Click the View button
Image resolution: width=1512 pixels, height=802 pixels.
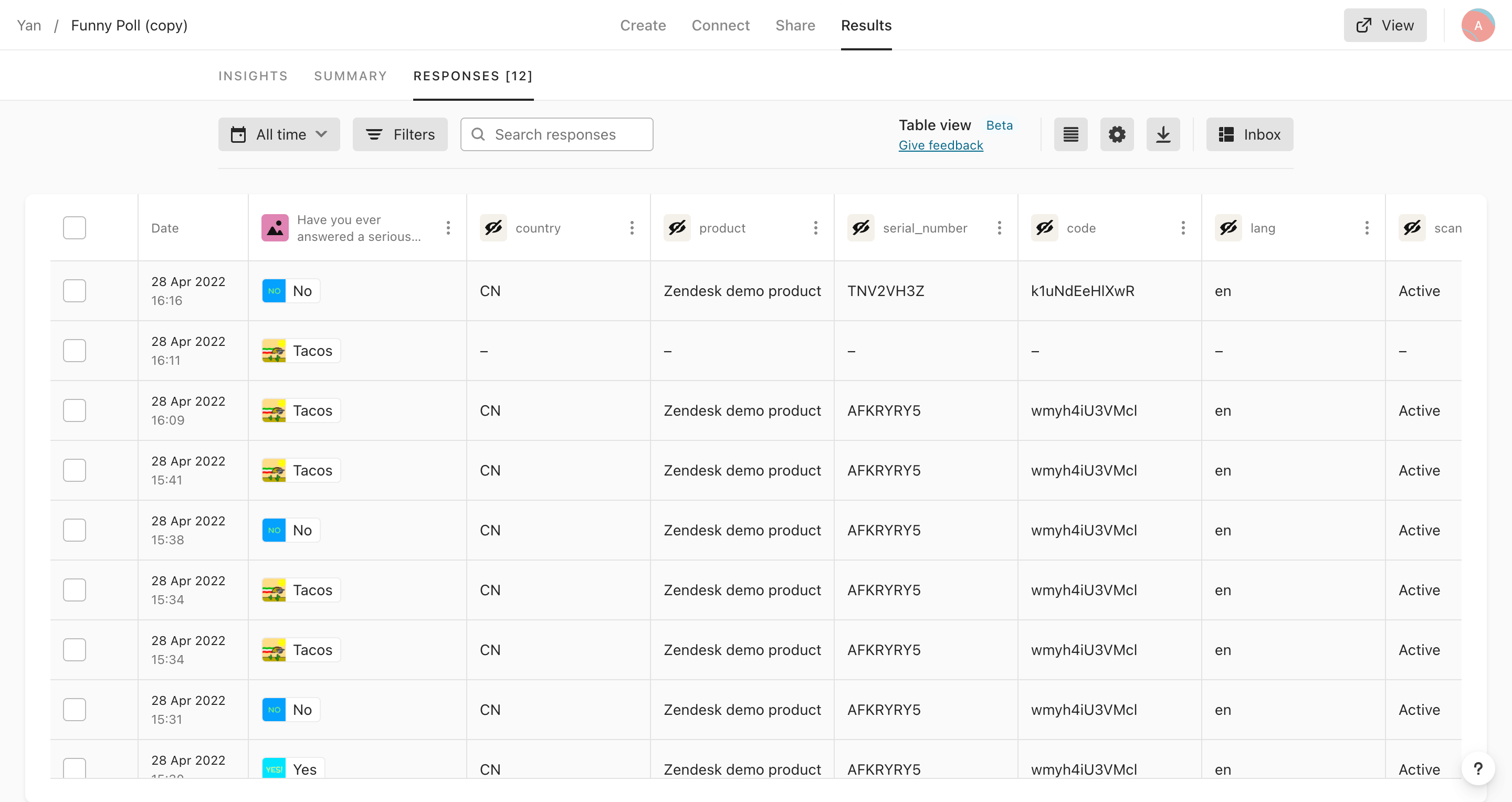(x=1384, y=25)
